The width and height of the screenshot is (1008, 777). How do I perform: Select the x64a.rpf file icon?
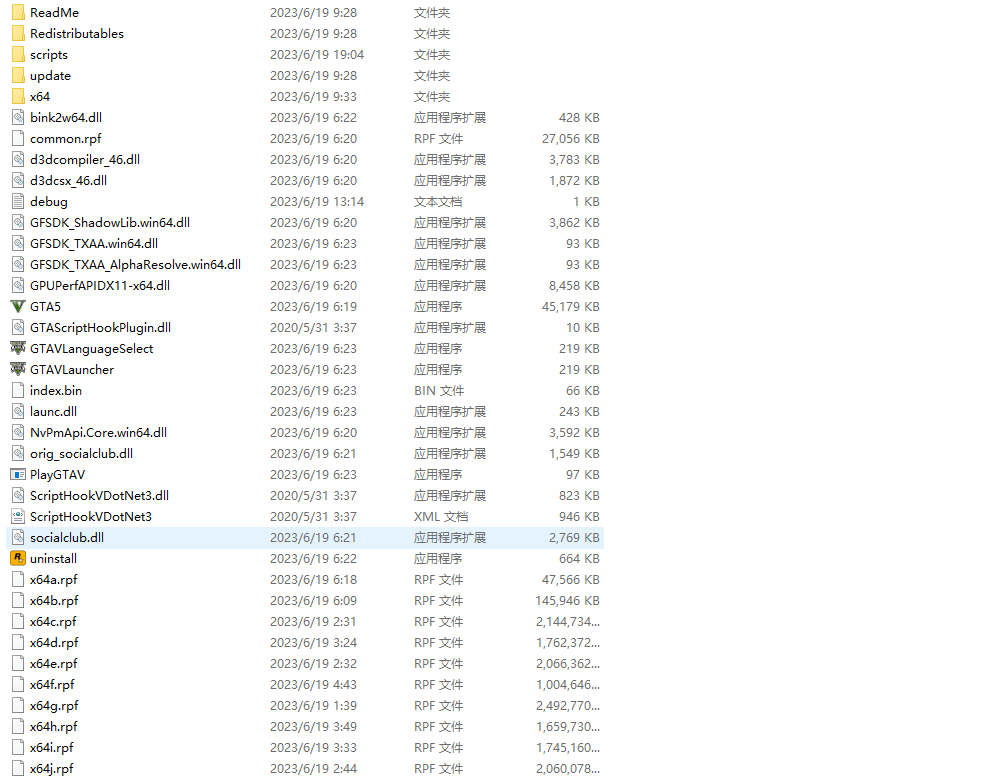(x=18, y=579)
